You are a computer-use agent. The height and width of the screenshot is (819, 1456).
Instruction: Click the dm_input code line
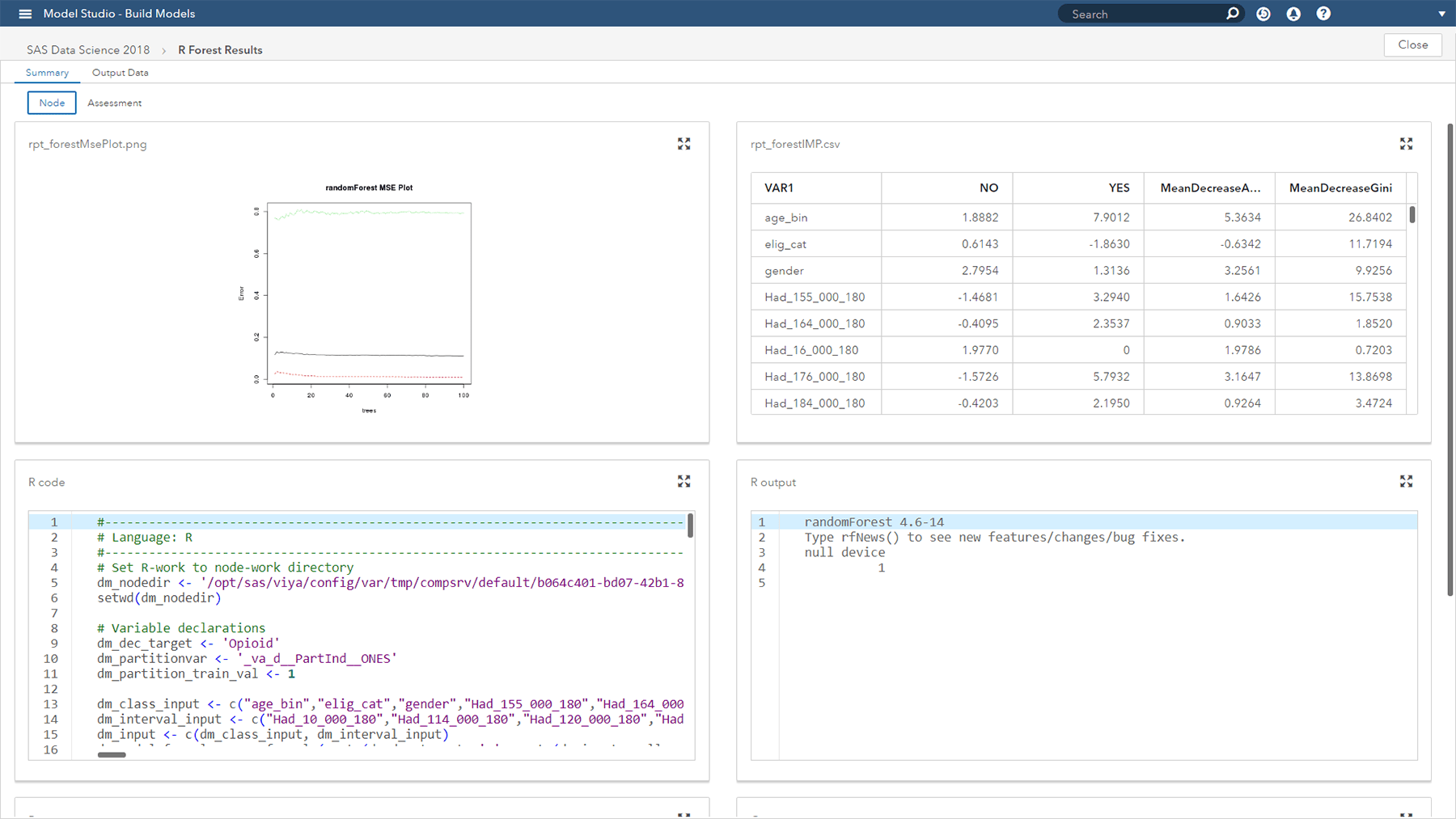point(273,734)
